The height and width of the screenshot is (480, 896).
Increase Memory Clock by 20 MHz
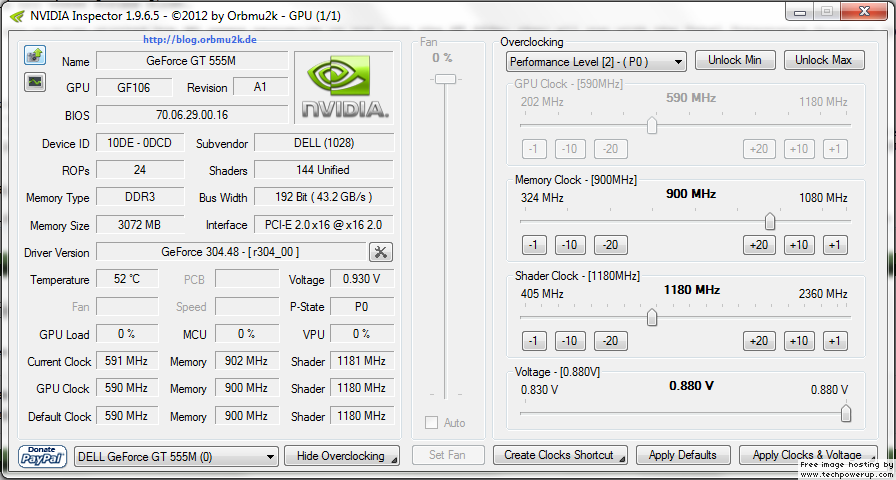click(x=758, y=245)
